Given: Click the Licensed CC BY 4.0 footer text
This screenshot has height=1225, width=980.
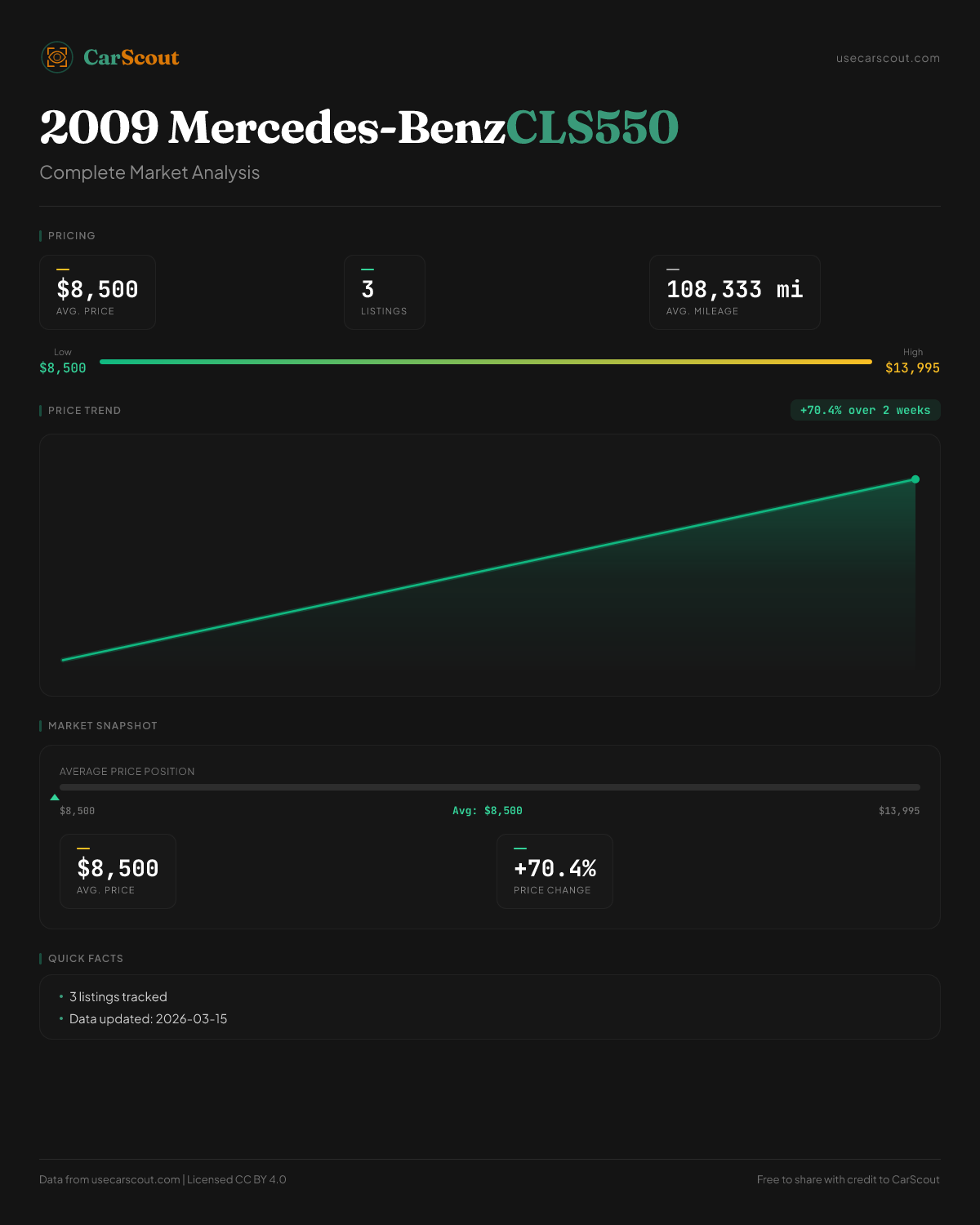Looking at the screenshot, I should point(237,1179).
